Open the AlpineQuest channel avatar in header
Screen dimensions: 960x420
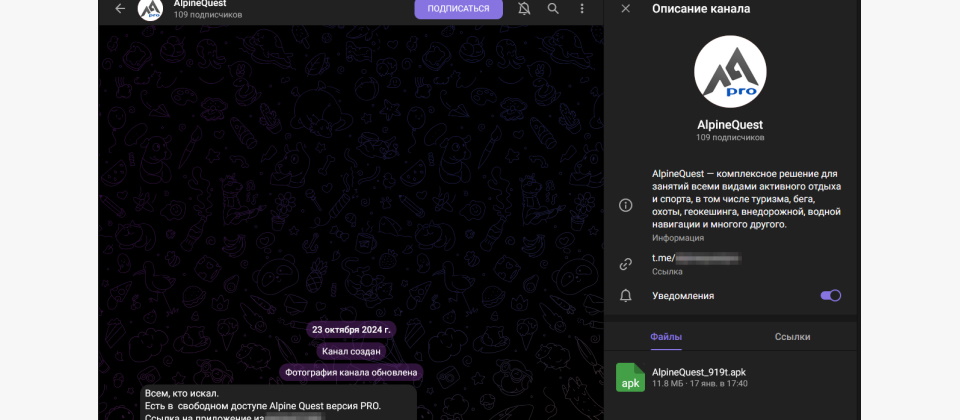150,9
